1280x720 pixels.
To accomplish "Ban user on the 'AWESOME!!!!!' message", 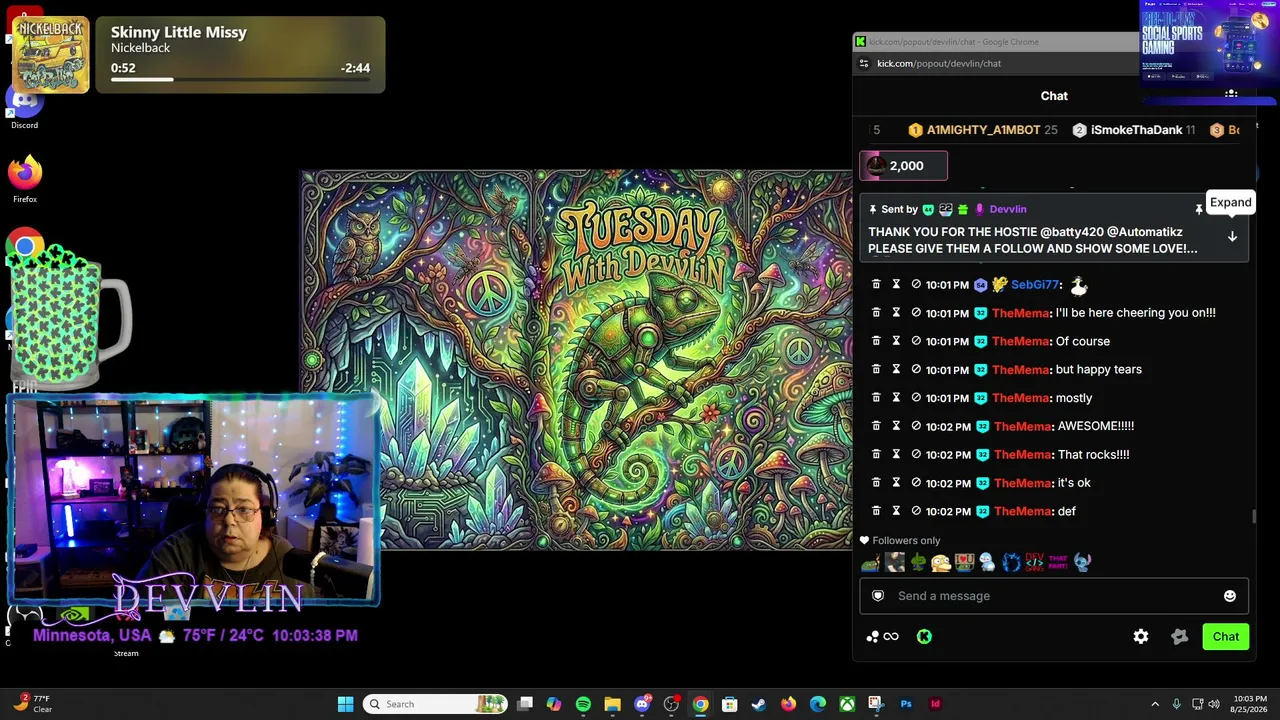I will click(916, 426).
